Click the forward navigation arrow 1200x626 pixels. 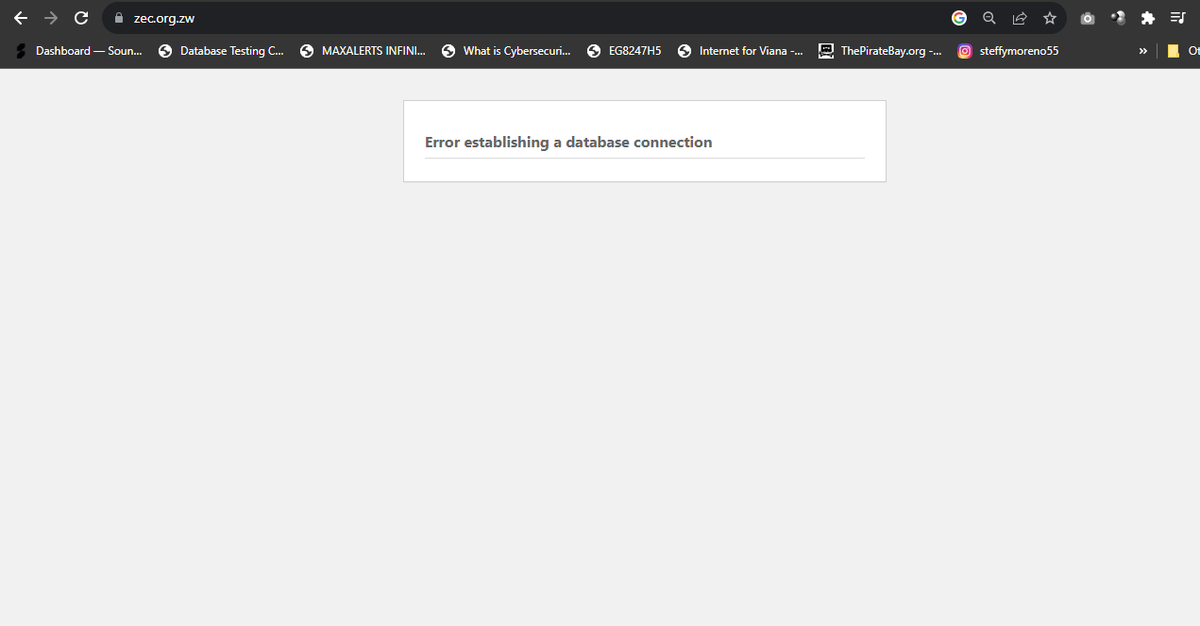point(51,18)
